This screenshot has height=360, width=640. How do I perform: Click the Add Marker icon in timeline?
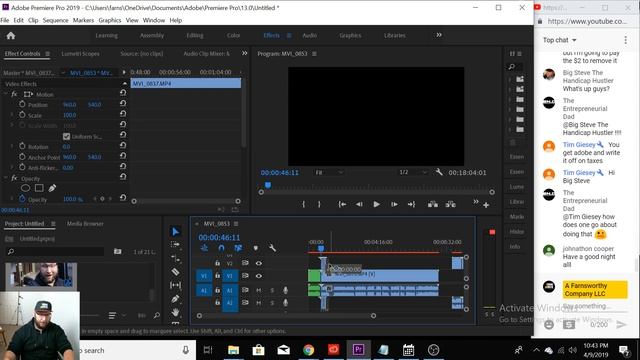[x=256, y=248]
